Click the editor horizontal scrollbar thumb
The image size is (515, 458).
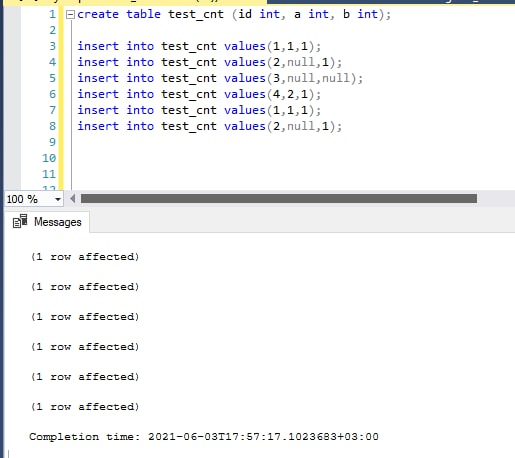(x=279, y=199)
